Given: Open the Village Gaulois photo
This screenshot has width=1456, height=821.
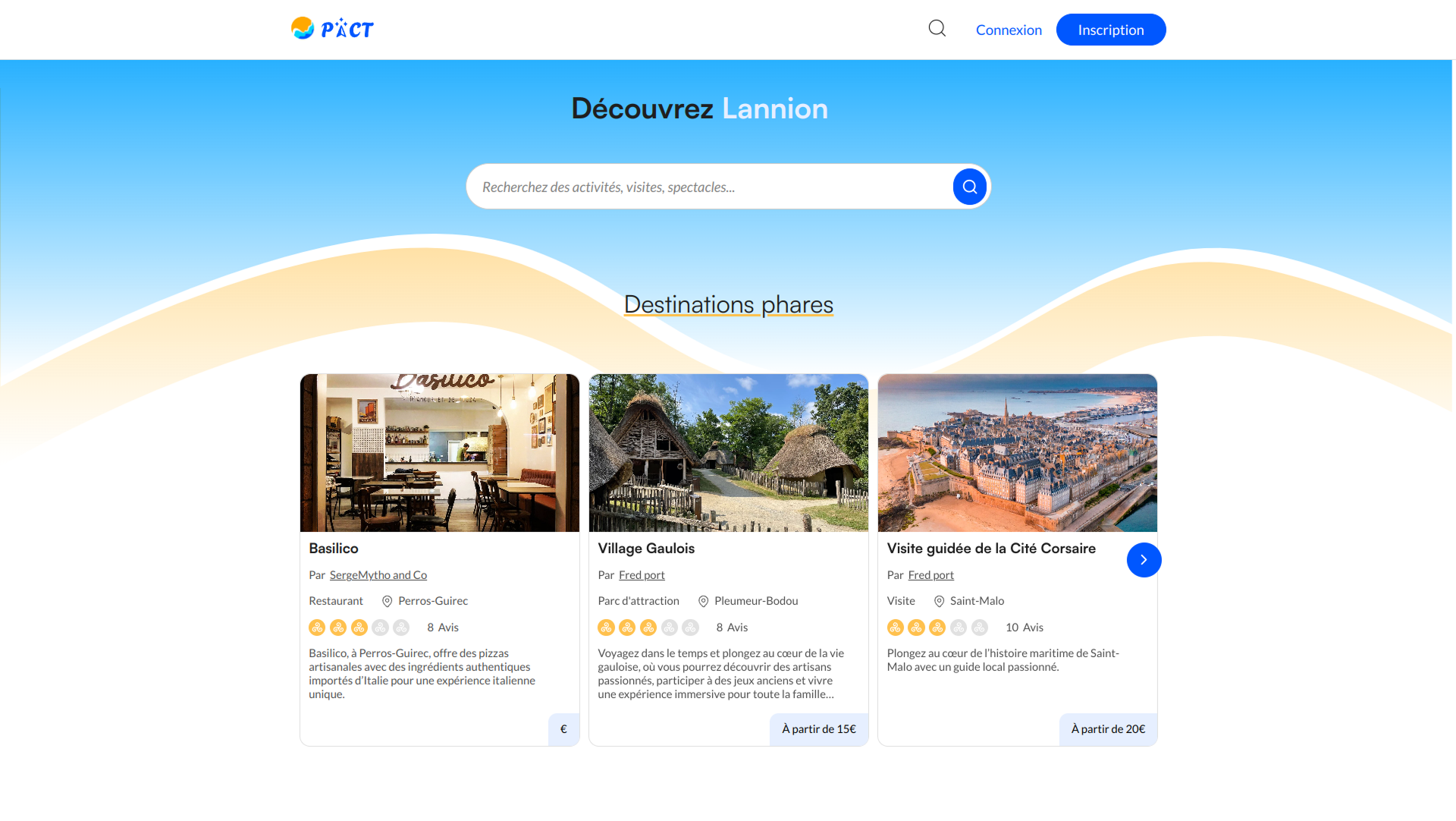Looking at the screenshot, I should (x=728, y=453).
